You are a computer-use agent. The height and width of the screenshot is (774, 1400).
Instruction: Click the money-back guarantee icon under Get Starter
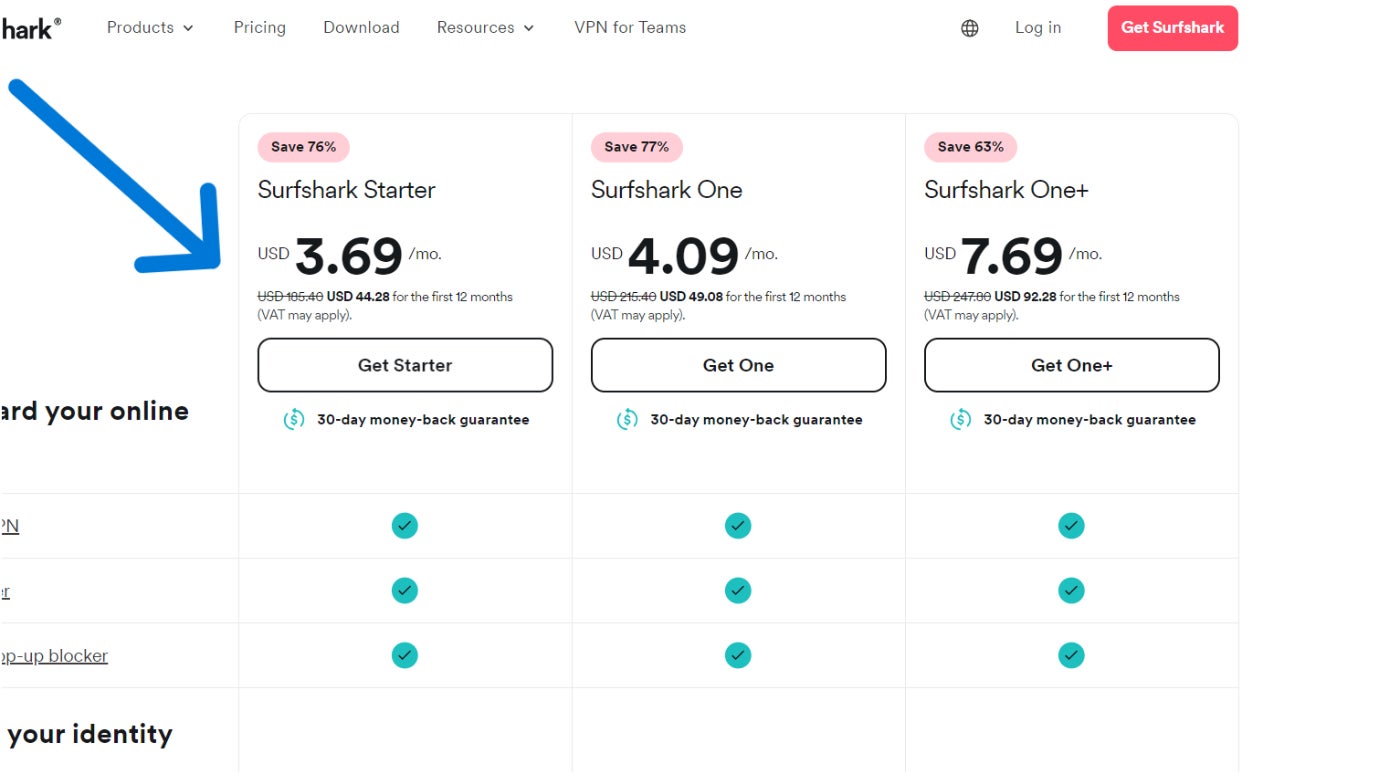point(294,420)
